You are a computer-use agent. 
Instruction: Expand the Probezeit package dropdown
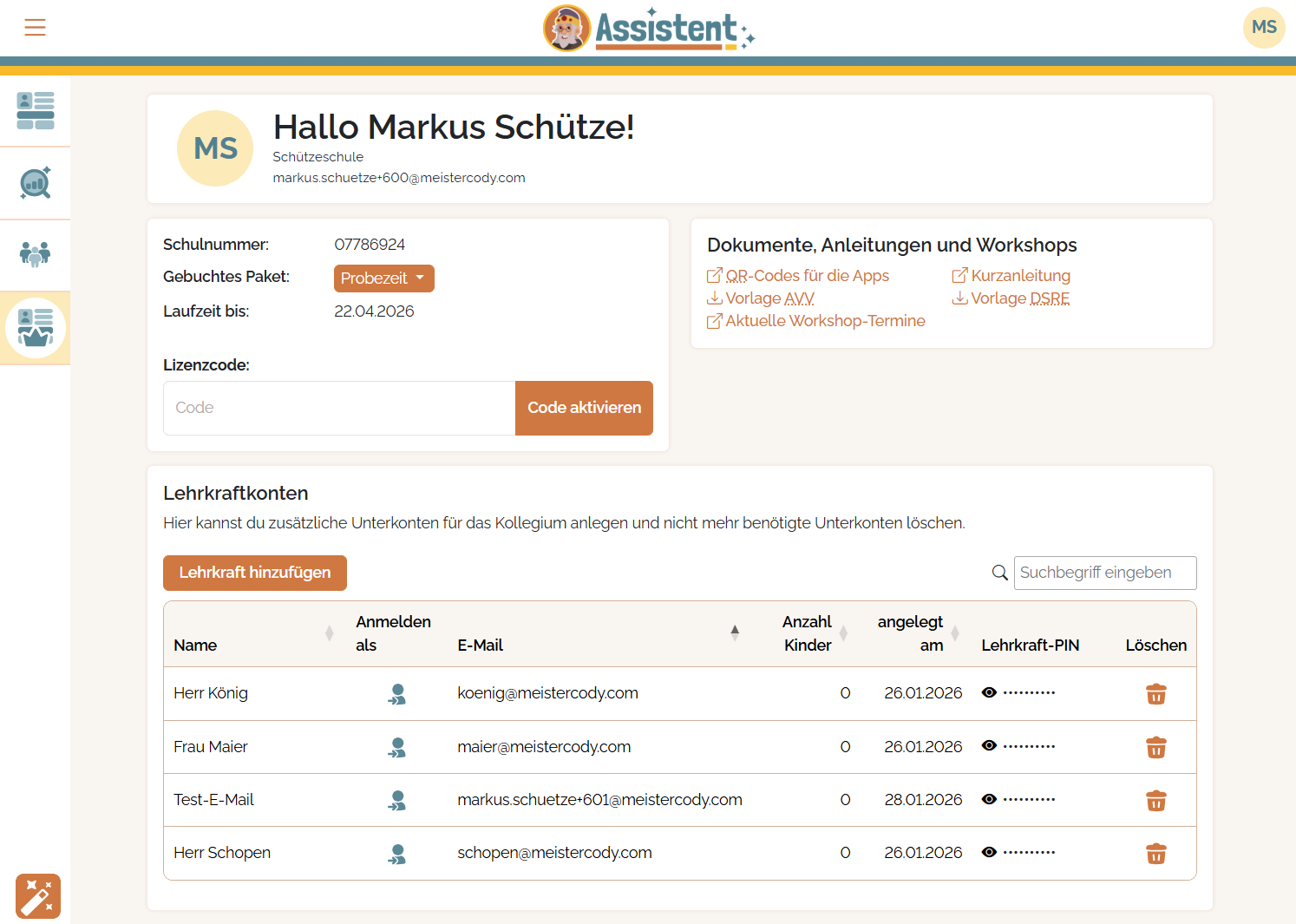(383, 279)
